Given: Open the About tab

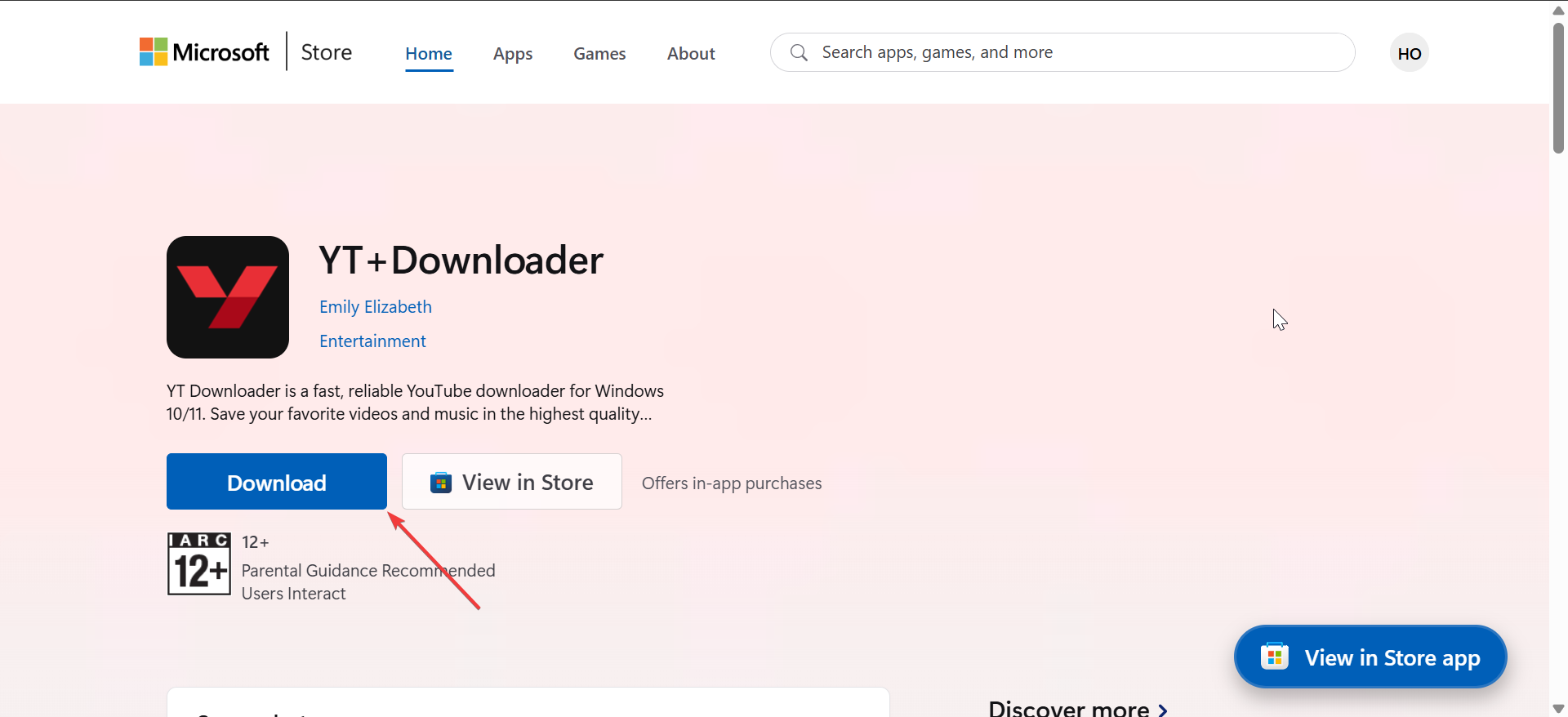Looking at the screenshot, I should tap(691, 54).
